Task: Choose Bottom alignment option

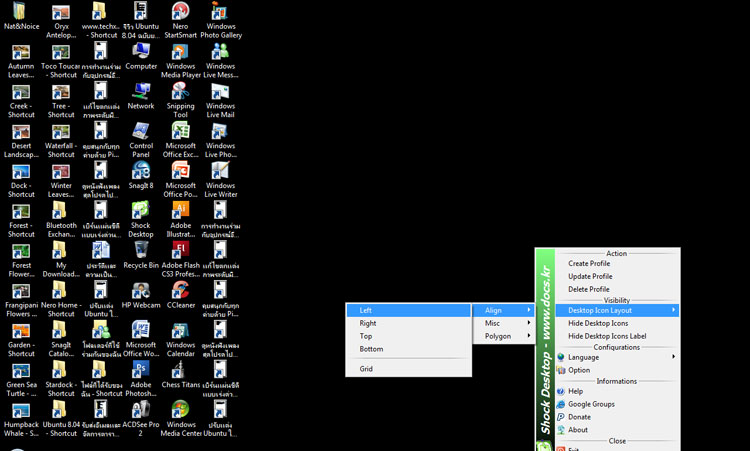Action: pos(408,349)
